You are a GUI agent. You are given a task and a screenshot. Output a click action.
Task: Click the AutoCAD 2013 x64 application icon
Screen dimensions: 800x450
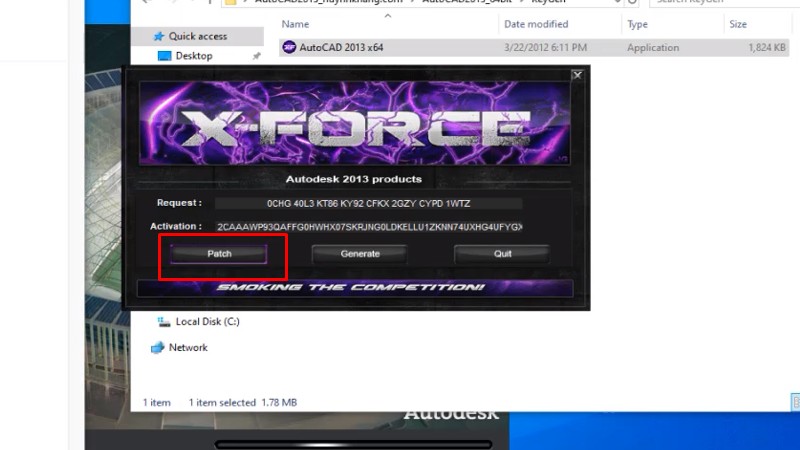click(x=289, y=47)
